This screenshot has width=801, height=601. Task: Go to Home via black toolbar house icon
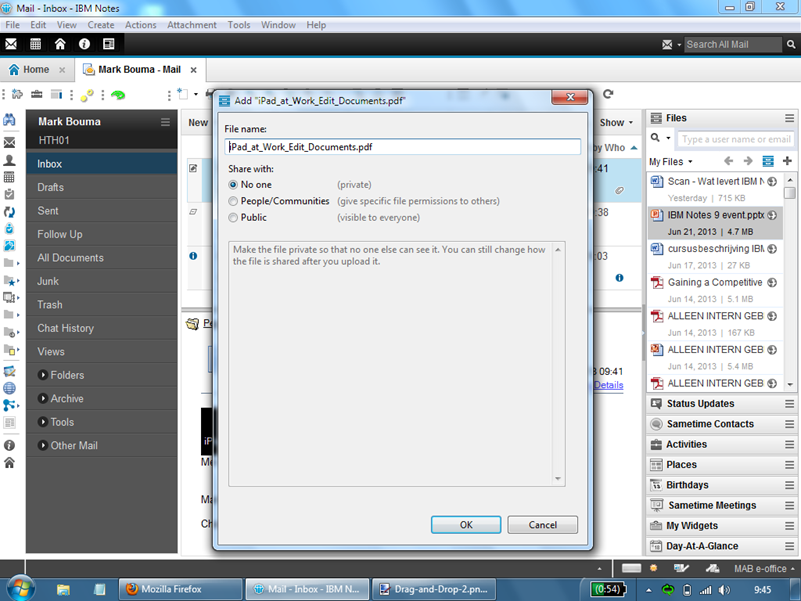point(60,44)
